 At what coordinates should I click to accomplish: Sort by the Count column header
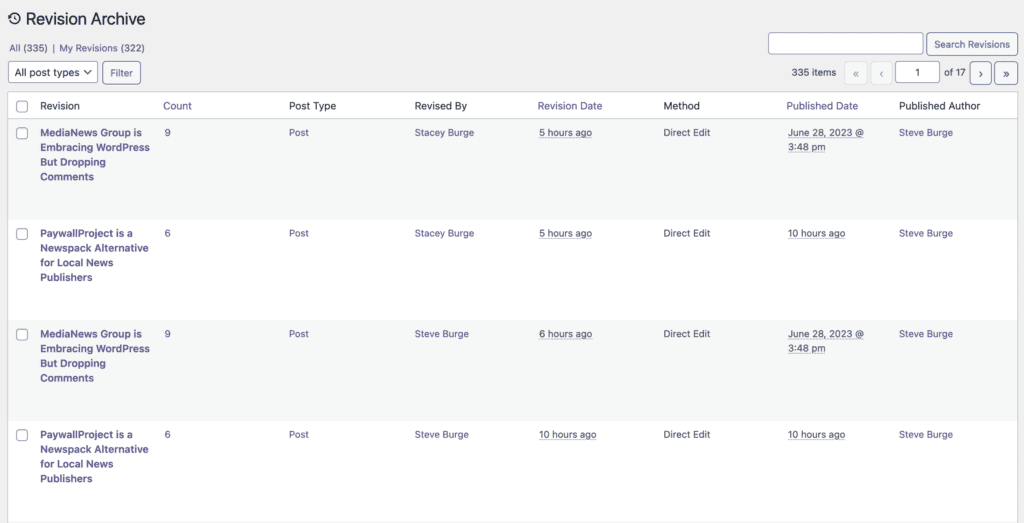point(177,106)
